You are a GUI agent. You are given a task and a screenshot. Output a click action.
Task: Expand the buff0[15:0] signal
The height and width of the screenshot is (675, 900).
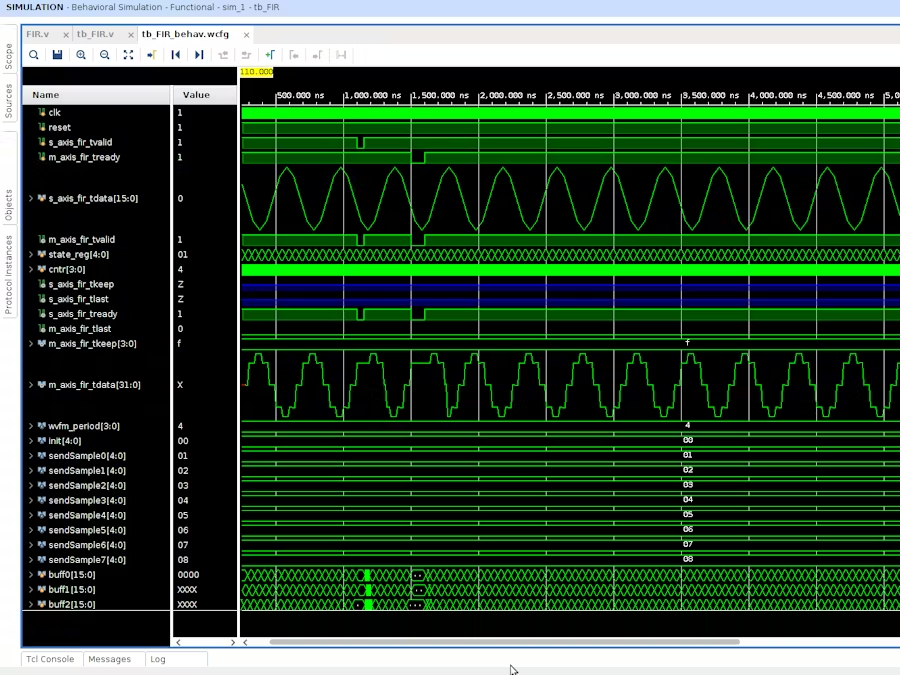pos(31,575)
